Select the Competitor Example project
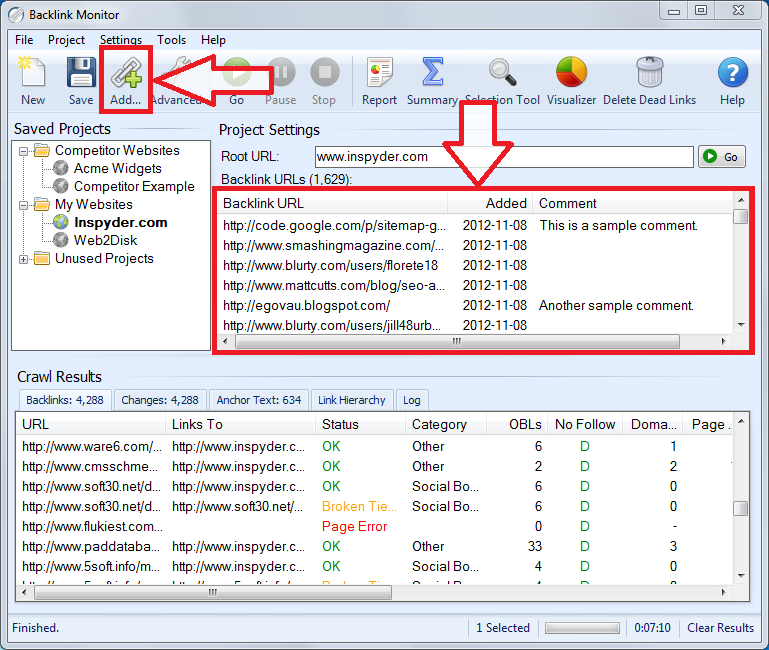The height and width of the screenshot is (650, 769). tap(134, 186)
